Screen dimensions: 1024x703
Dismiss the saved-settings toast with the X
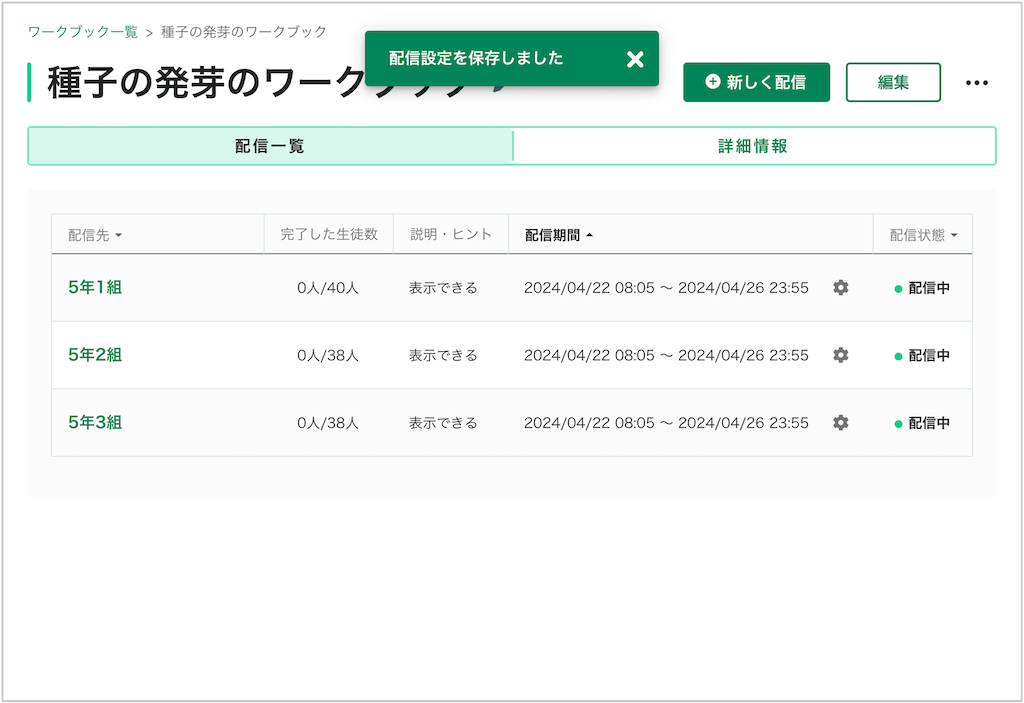click(x=635, y=59)
